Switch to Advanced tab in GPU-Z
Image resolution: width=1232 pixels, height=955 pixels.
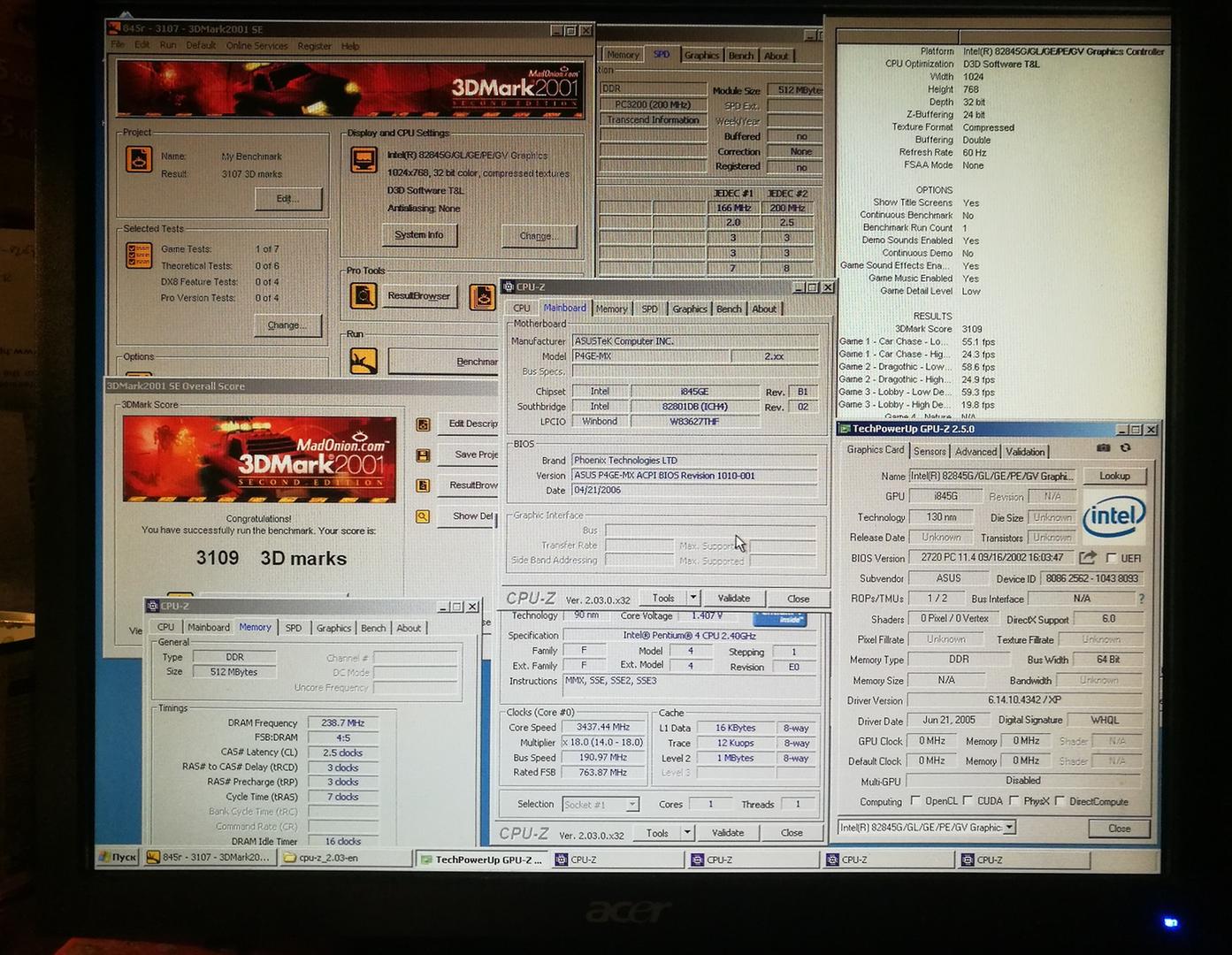(x=976, y=451)
